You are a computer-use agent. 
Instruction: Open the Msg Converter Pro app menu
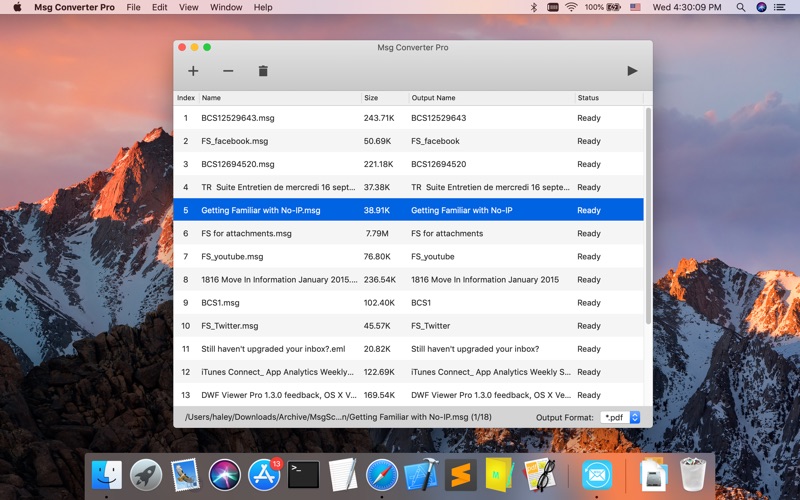coord(74,7)
